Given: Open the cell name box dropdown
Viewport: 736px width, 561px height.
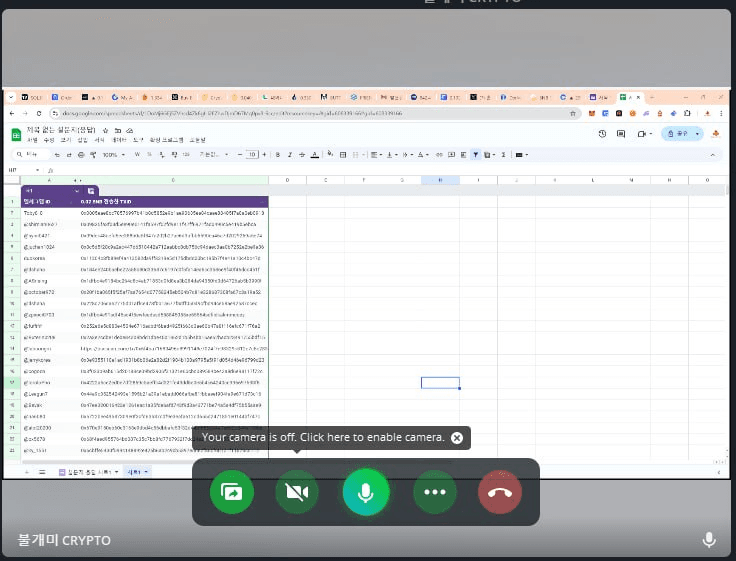Looking at the screenshot, I should pyautogui.click(x=39, y=169).
